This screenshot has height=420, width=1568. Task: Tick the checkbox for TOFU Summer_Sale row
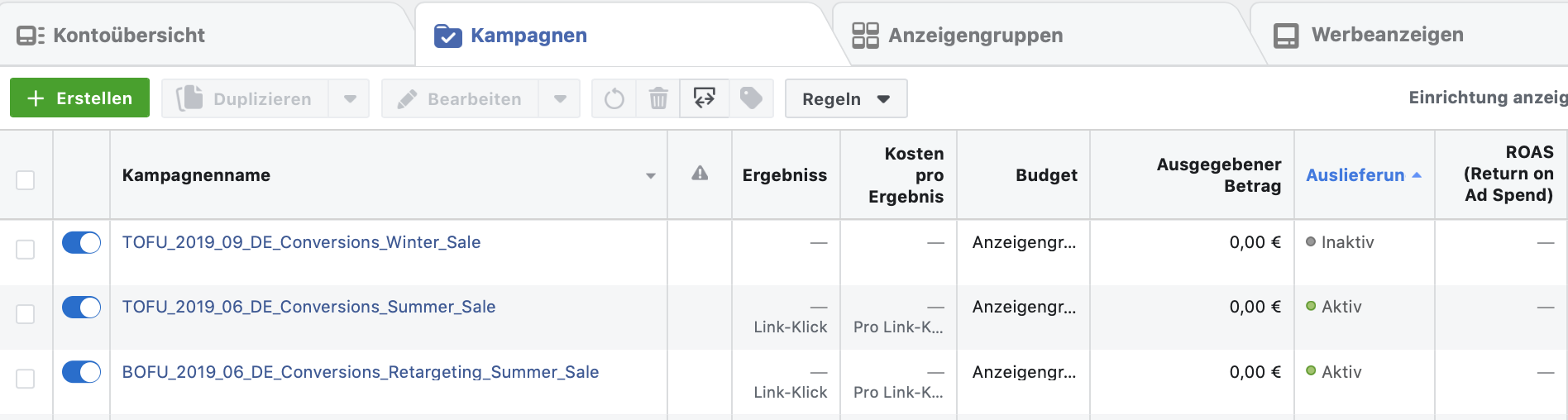pyautogui.click(x=26, y=314)
